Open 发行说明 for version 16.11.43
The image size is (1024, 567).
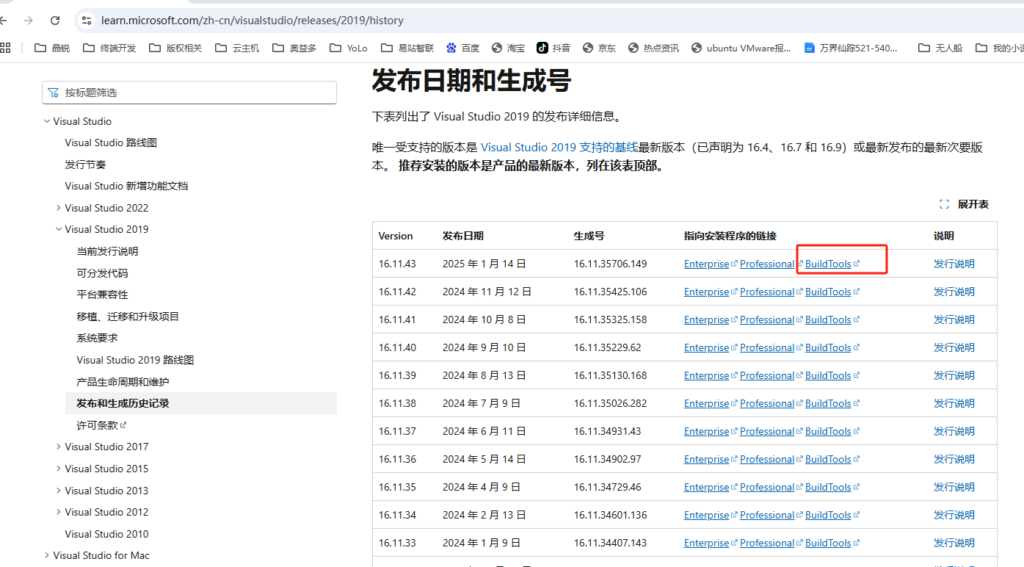click(x=953, y=264)
